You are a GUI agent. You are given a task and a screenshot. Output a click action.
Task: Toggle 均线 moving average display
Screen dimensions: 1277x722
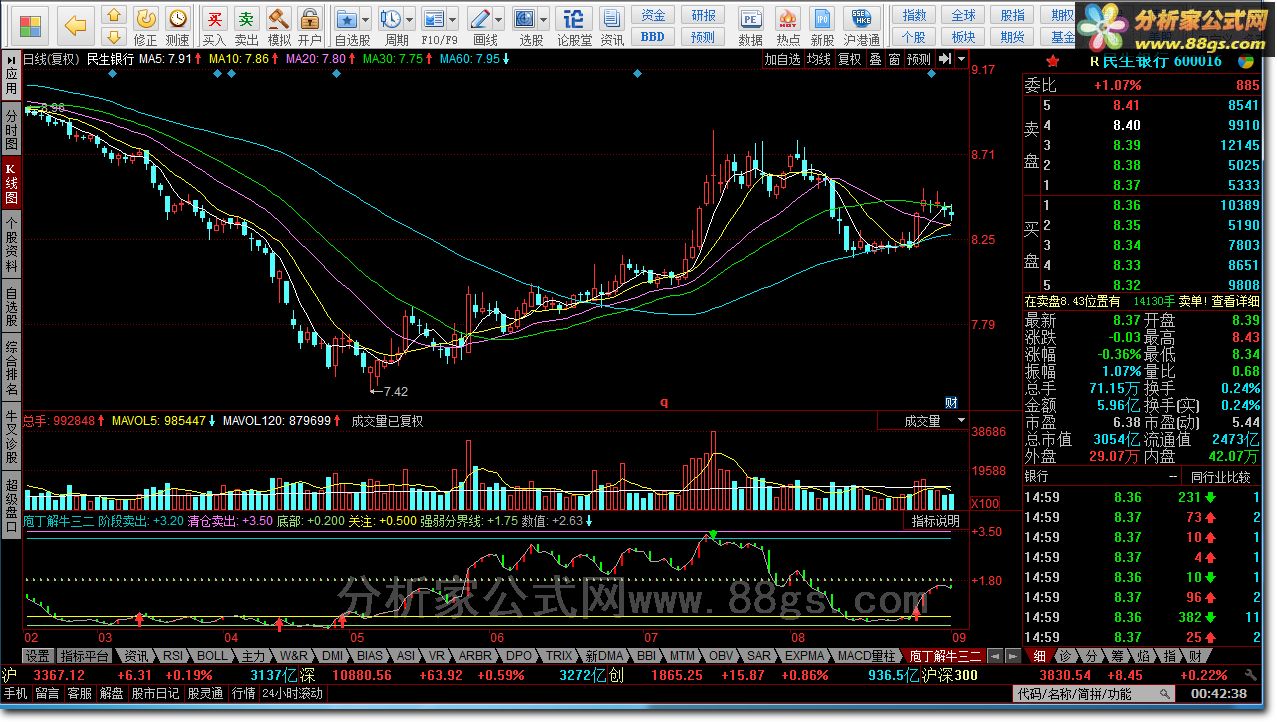coord(819,59)
